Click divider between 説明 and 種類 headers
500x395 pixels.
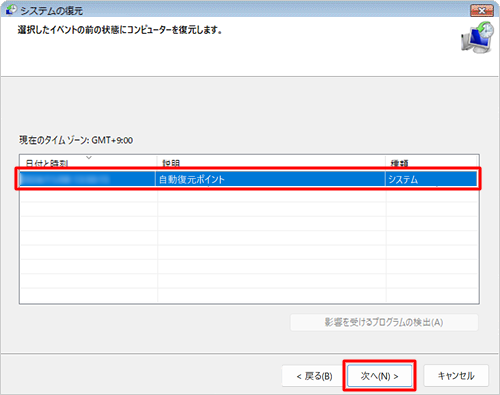[386, 163]
